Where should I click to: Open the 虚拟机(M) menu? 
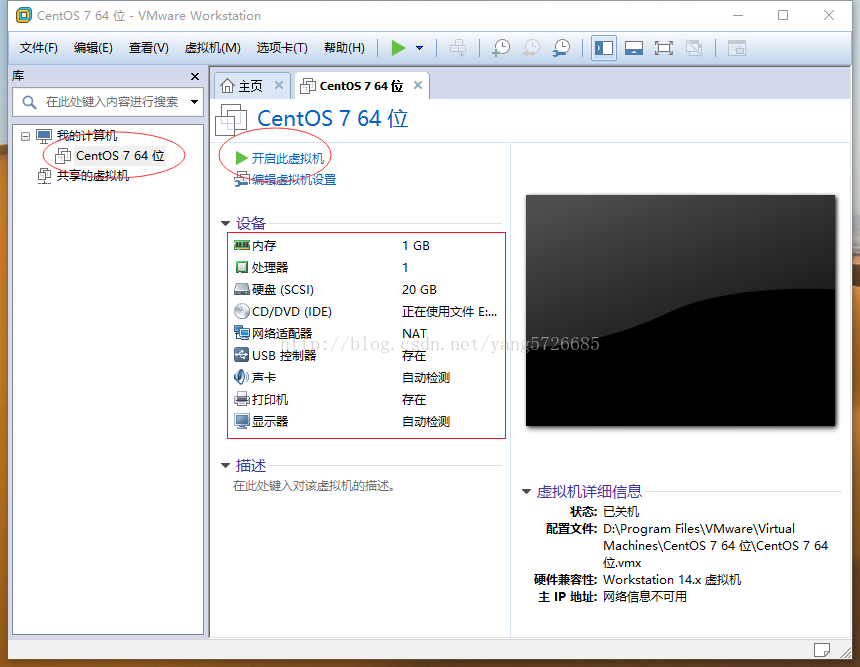point(212,48)
